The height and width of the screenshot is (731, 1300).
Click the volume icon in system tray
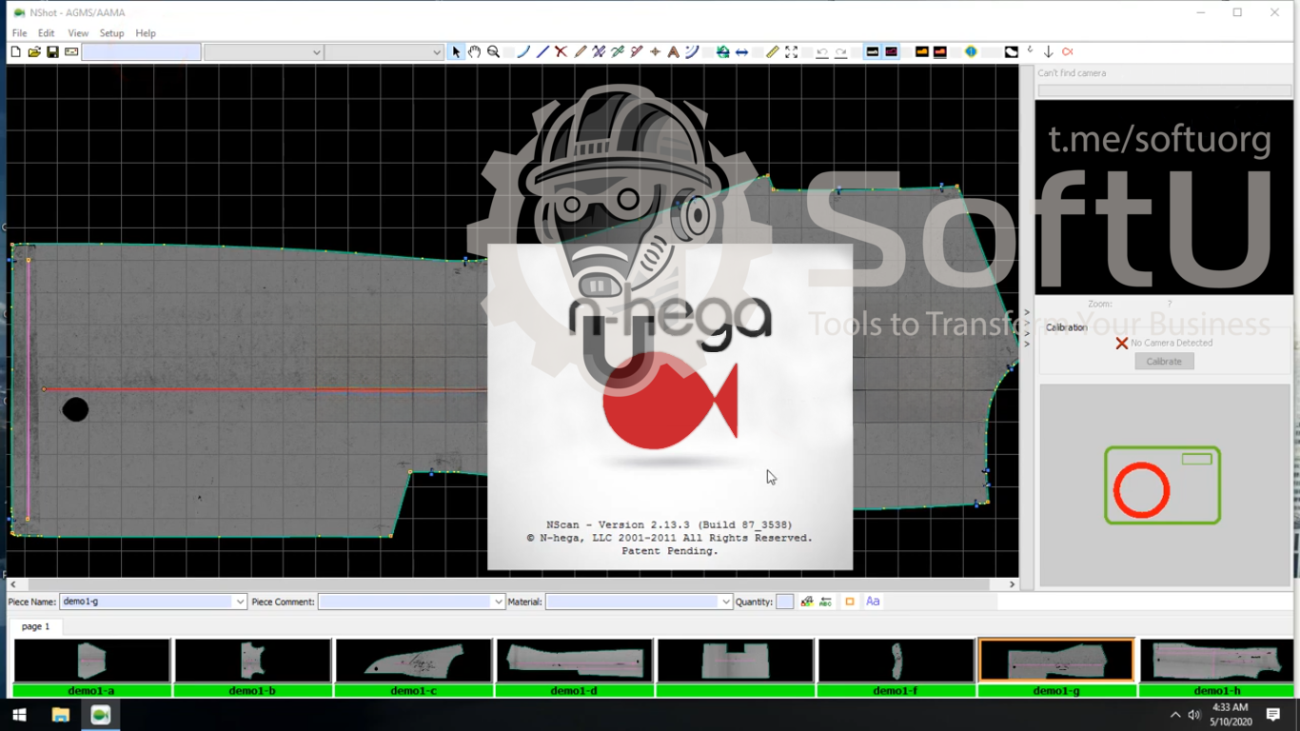pyautogui.click(x=1194, y=715)
